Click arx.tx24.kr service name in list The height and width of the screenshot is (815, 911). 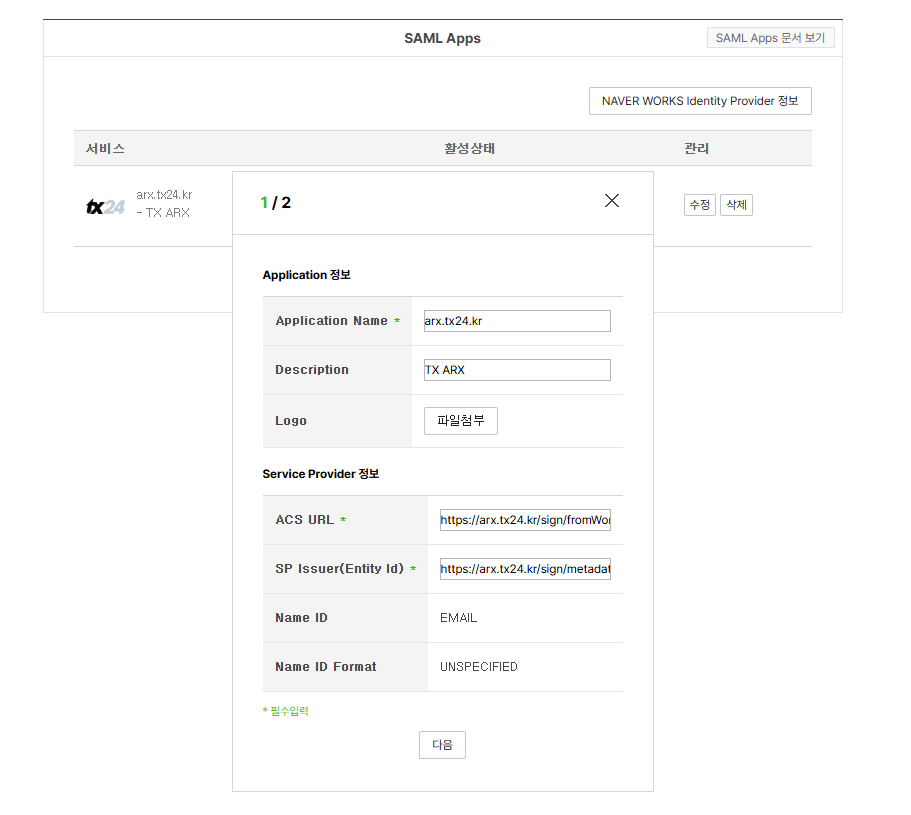[164, 195]
